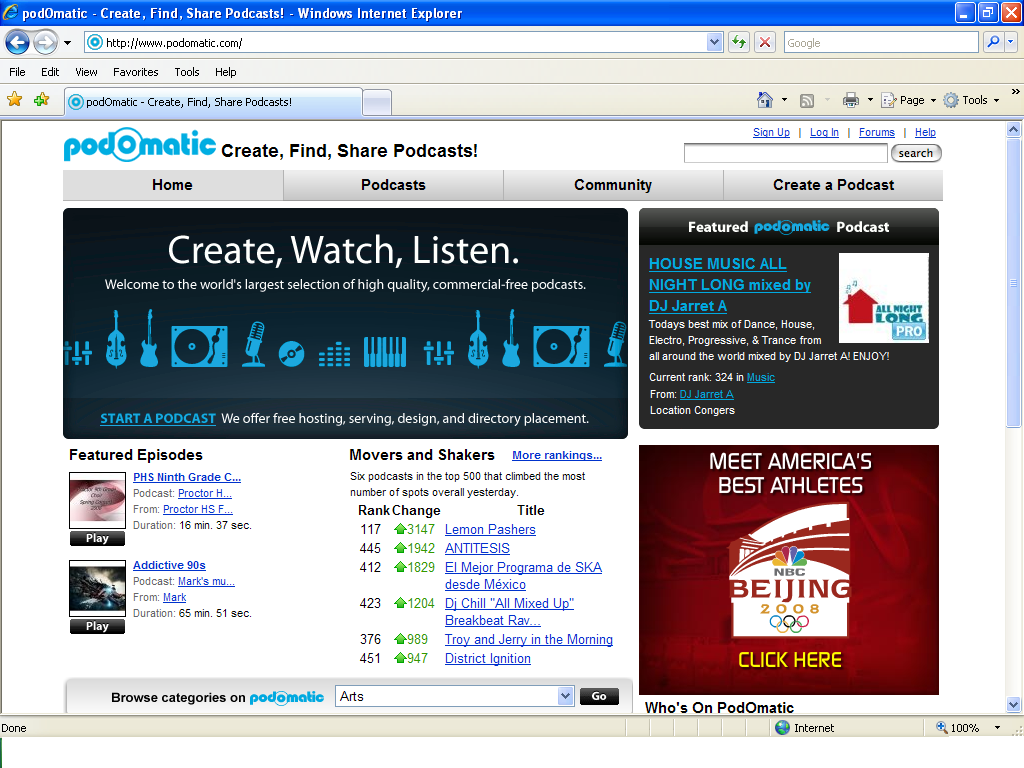Select the Create a Podcast tab
The image size is (1024, 768).
click(x=833, y=185)
